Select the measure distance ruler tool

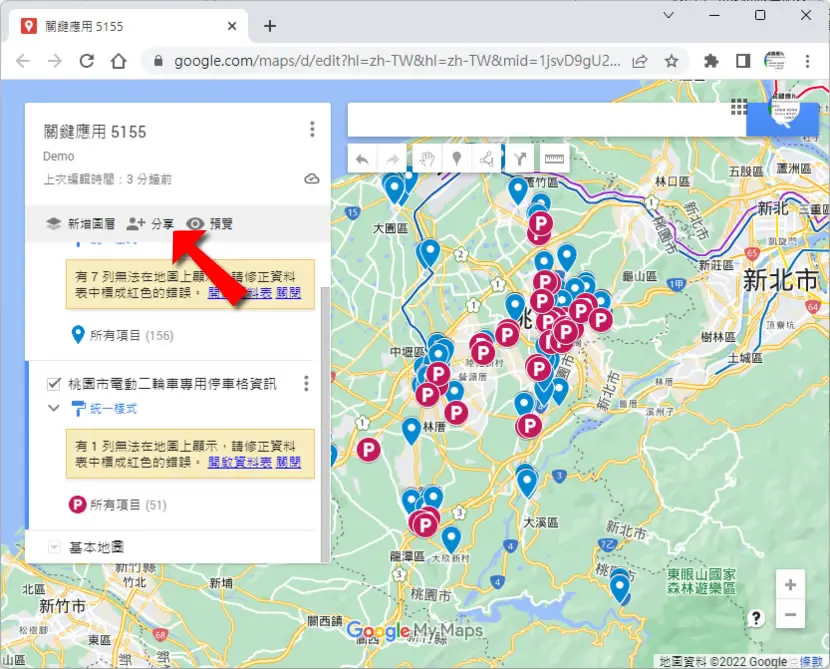click(x=554, y=158)
